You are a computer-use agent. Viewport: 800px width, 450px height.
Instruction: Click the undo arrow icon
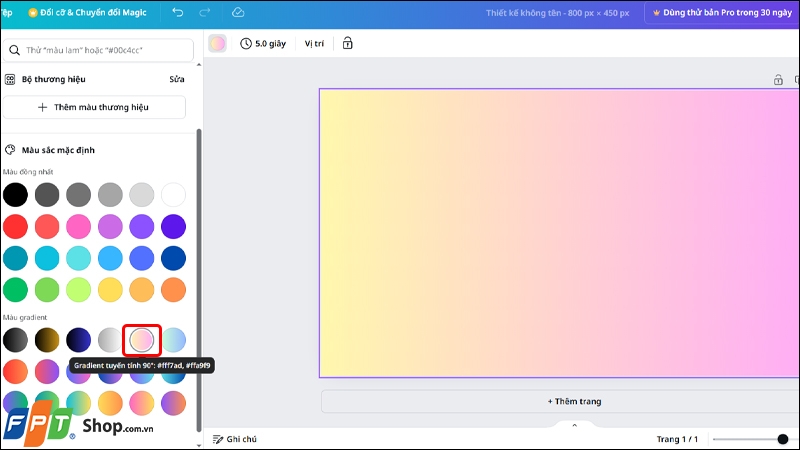tap(178, 12)
